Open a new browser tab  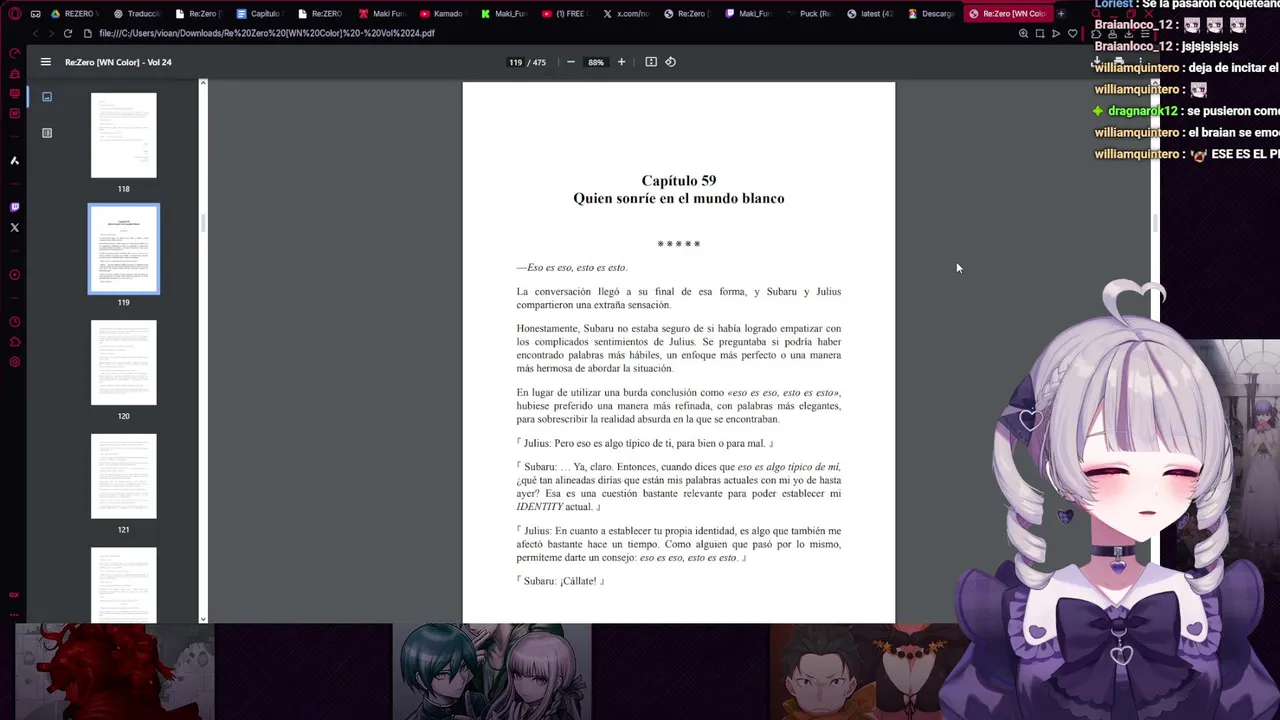click(x=1061, y=14)
